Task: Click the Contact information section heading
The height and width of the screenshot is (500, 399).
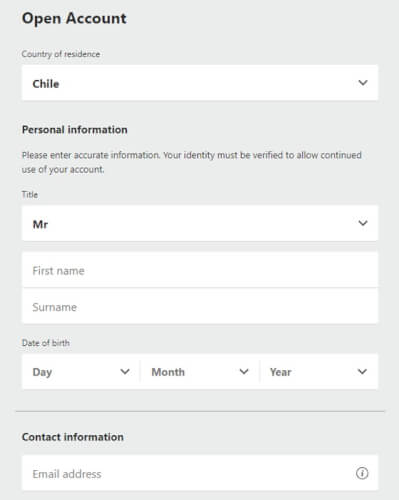Action: coord(73,437)
